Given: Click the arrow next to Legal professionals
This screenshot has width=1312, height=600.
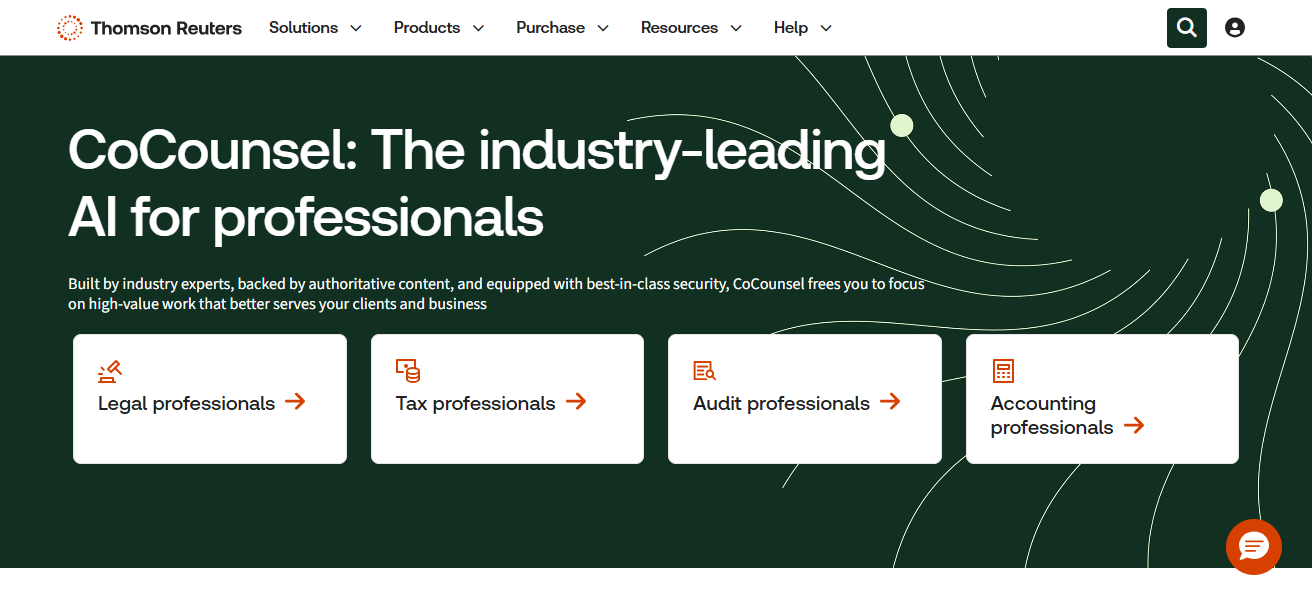Looking at the screenshot, I should 295,402.
